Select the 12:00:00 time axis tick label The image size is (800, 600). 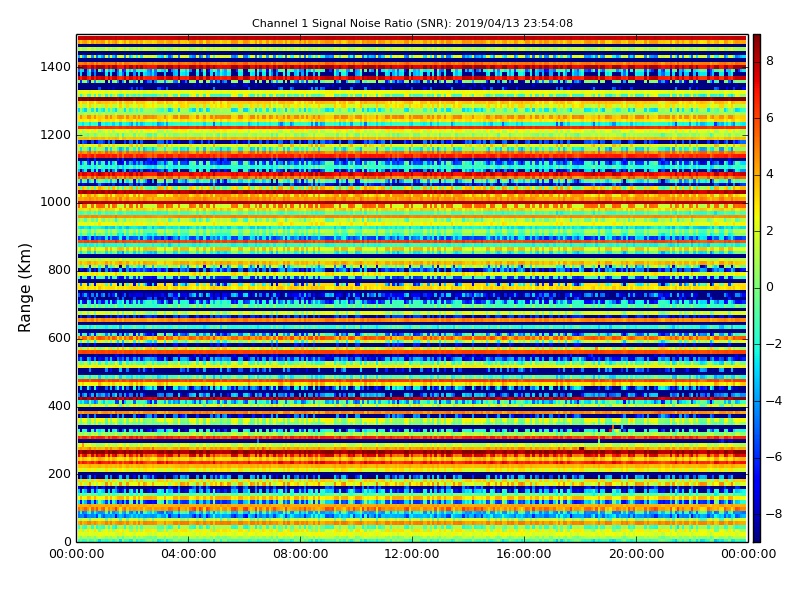coord(412,555)
